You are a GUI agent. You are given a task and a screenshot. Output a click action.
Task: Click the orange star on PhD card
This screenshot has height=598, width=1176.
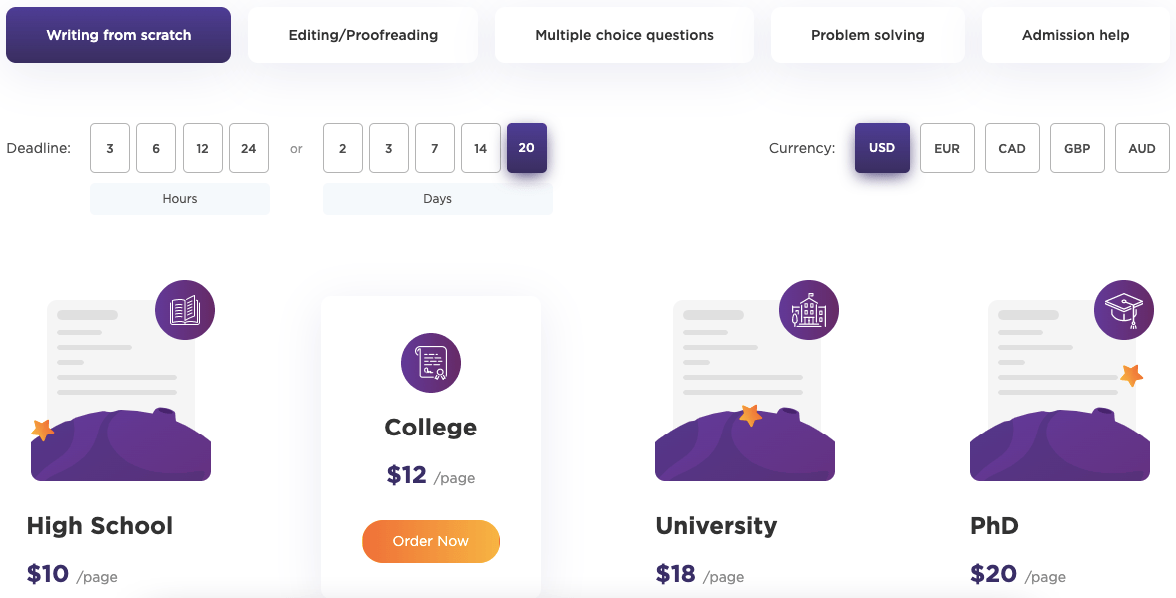point(1132,374)
